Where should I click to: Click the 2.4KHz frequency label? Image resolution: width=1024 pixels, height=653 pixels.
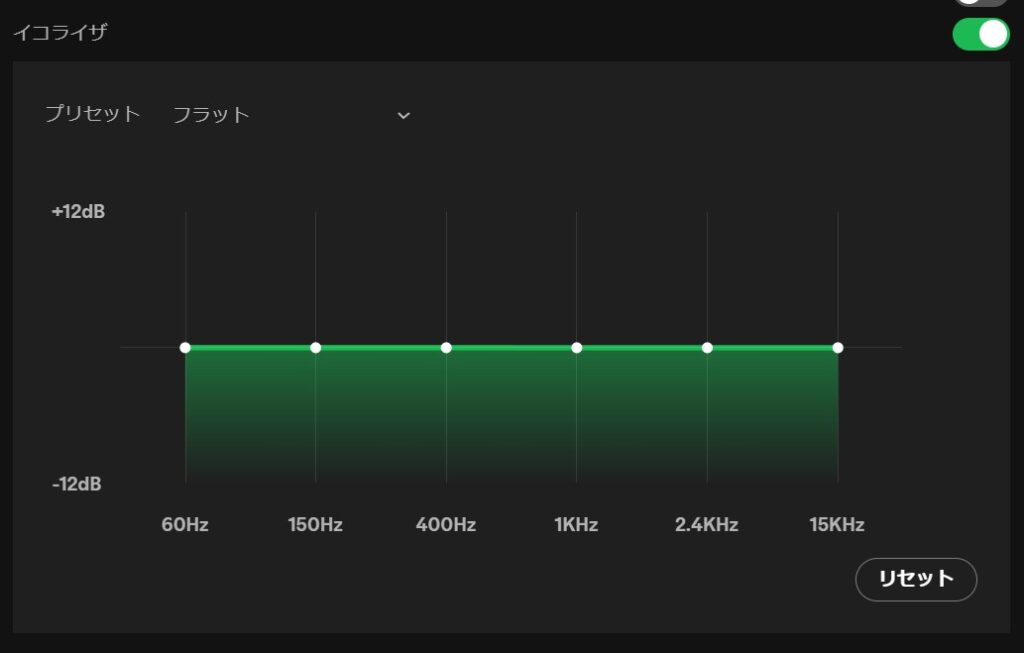[707, 525]
